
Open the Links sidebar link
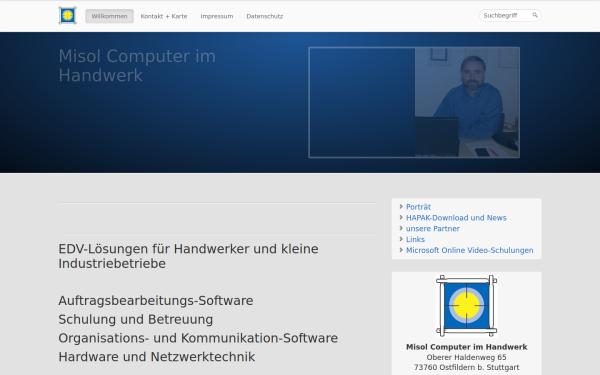point(415,239)
